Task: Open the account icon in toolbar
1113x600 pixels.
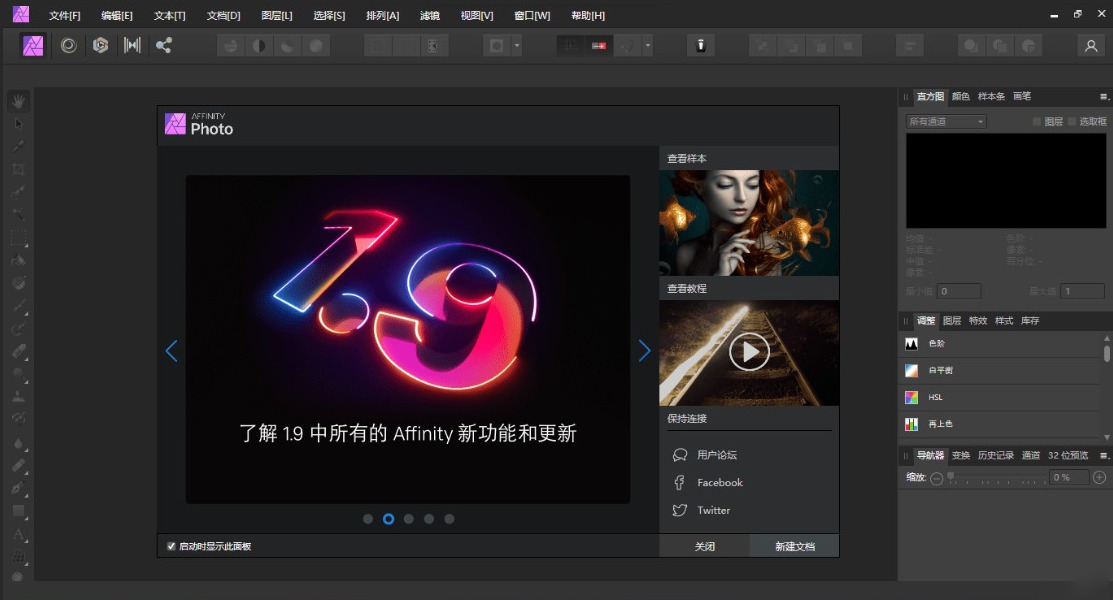Action: click(x=1091, y=46)
